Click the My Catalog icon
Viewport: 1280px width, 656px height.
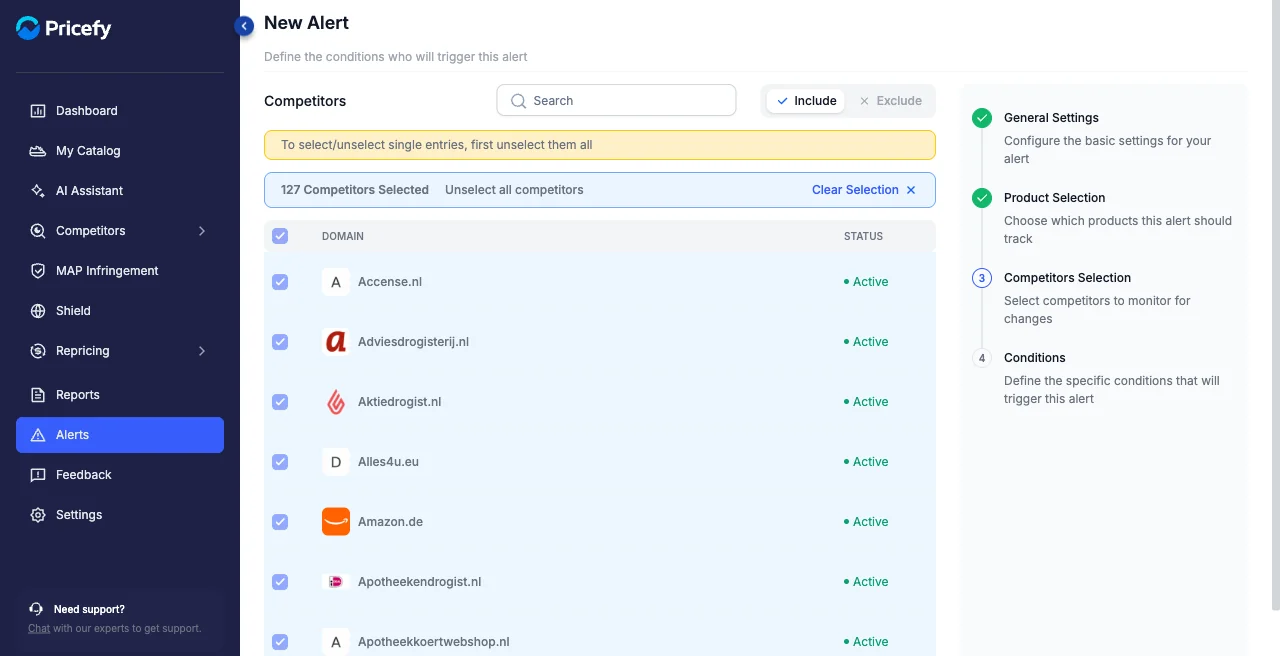point(38,151)
